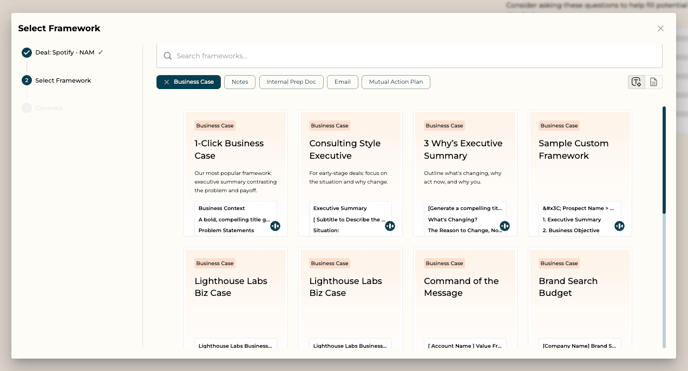
Task: Click the search magnifier icon
Action: [168, 56]
